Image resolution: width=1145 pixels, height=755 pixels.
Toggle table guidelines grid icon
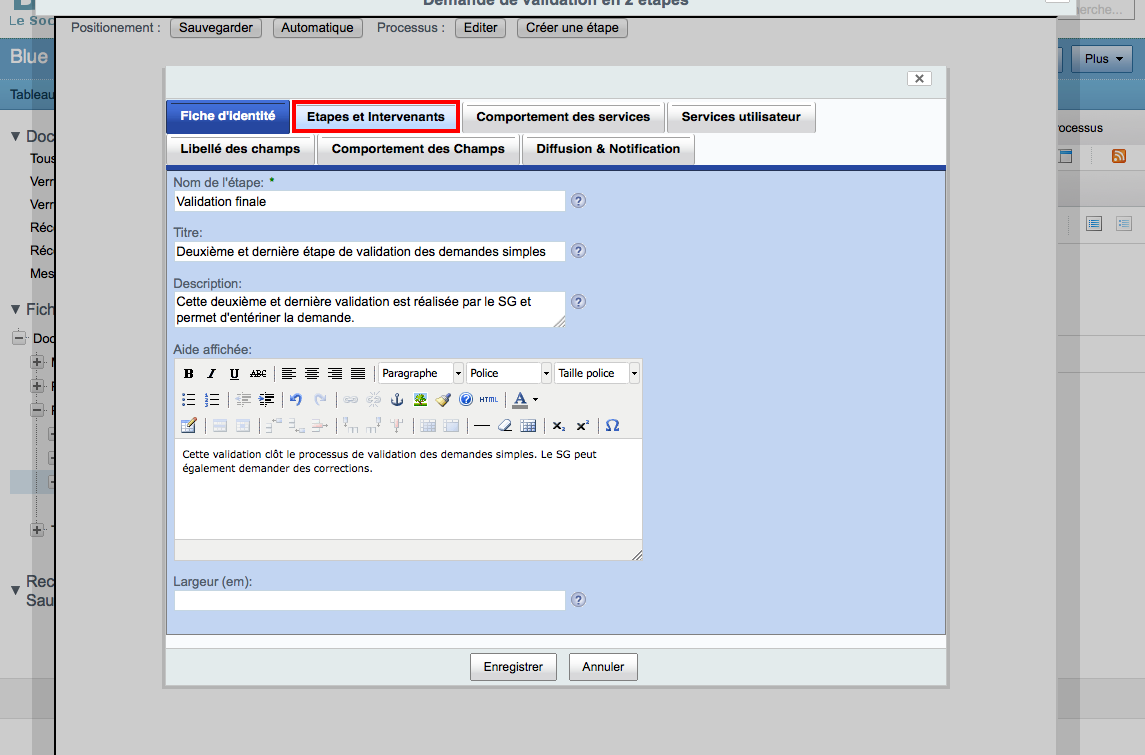(x=528, y=426)
